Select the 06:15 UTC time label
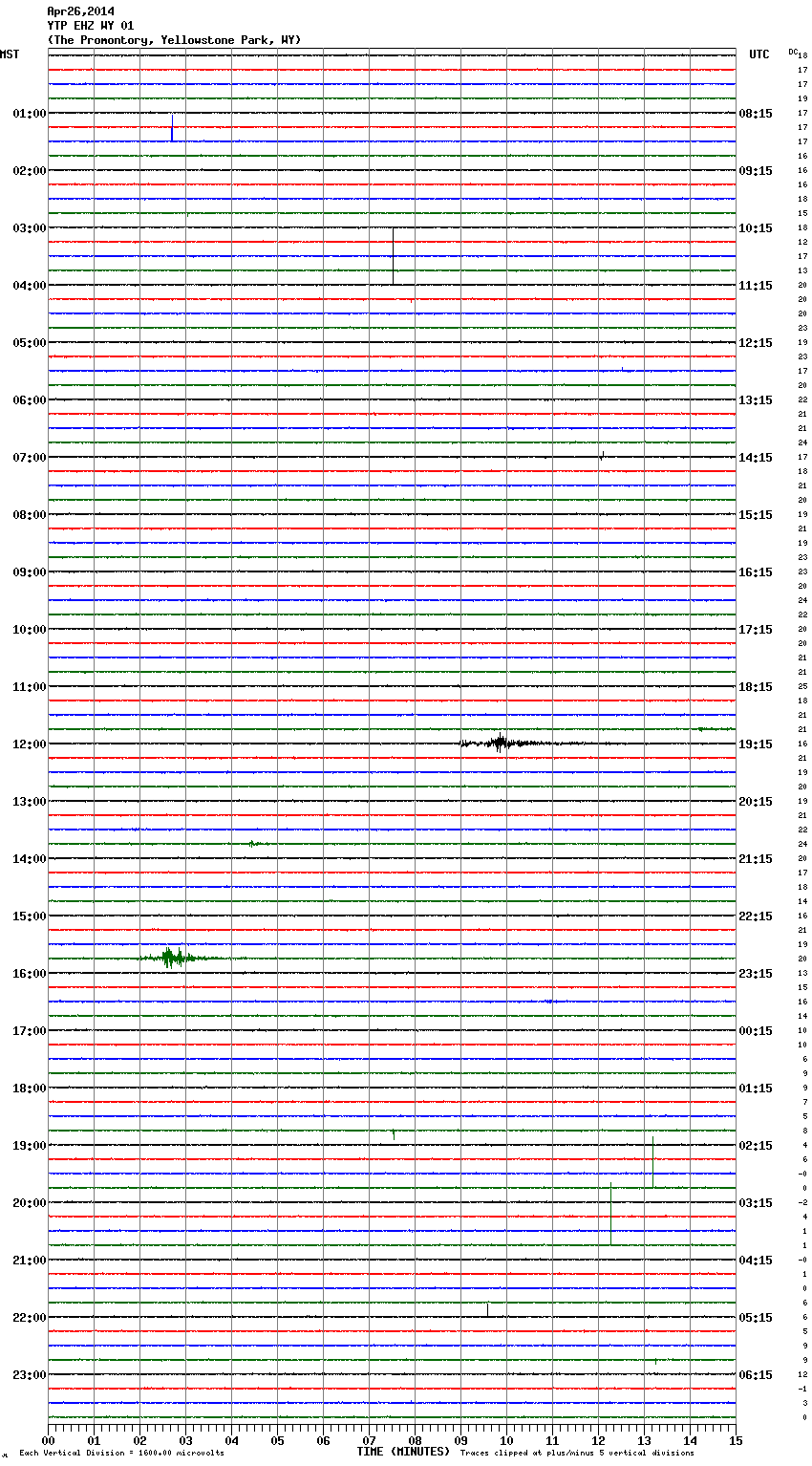This screenshot has height=1466, width=812. 756,1375
